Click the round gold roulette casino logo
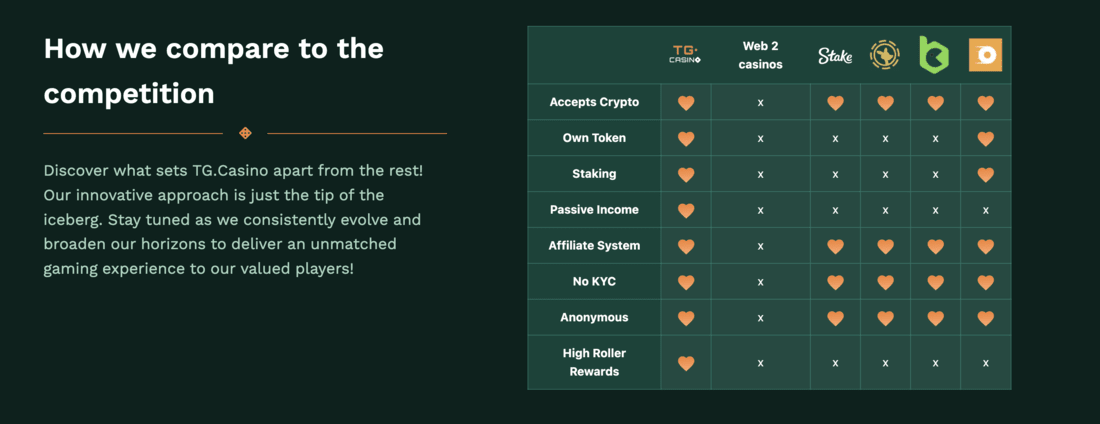 coord(885,55)
